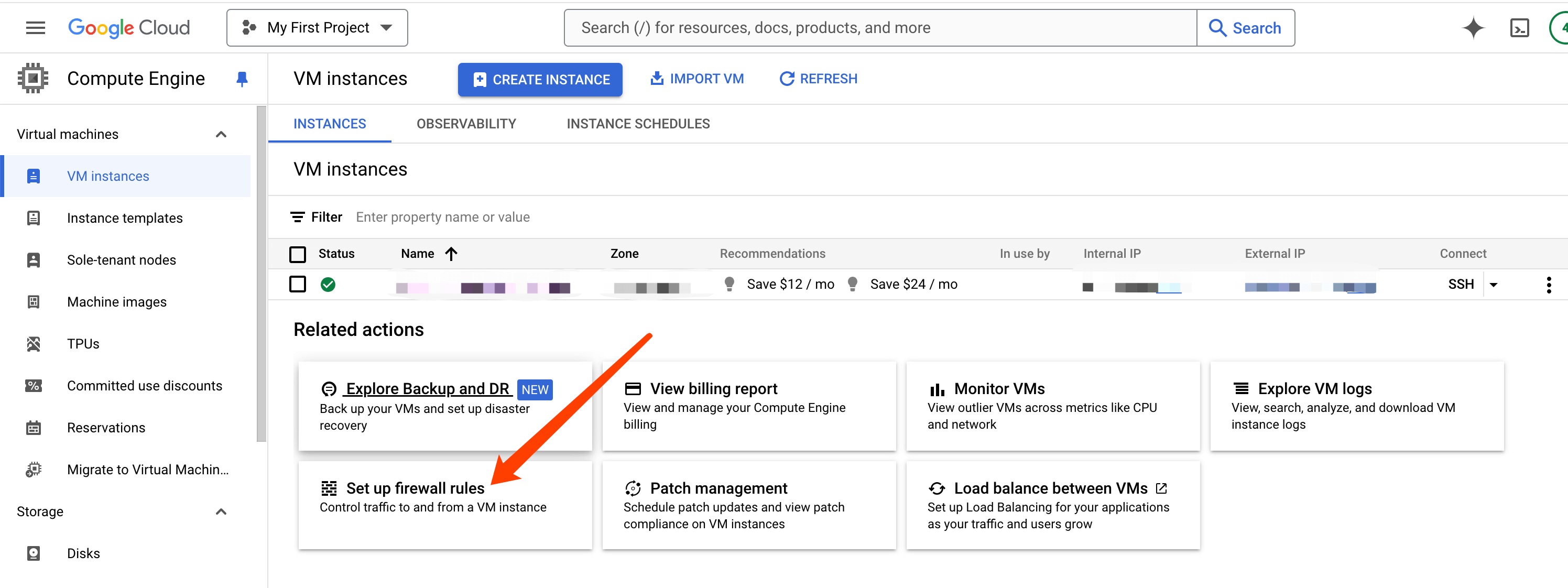This screenshot has height=588, width=1568.
Task: Click Save $12 / mo recommendation lightbulb
Action: tap(729, 284)
